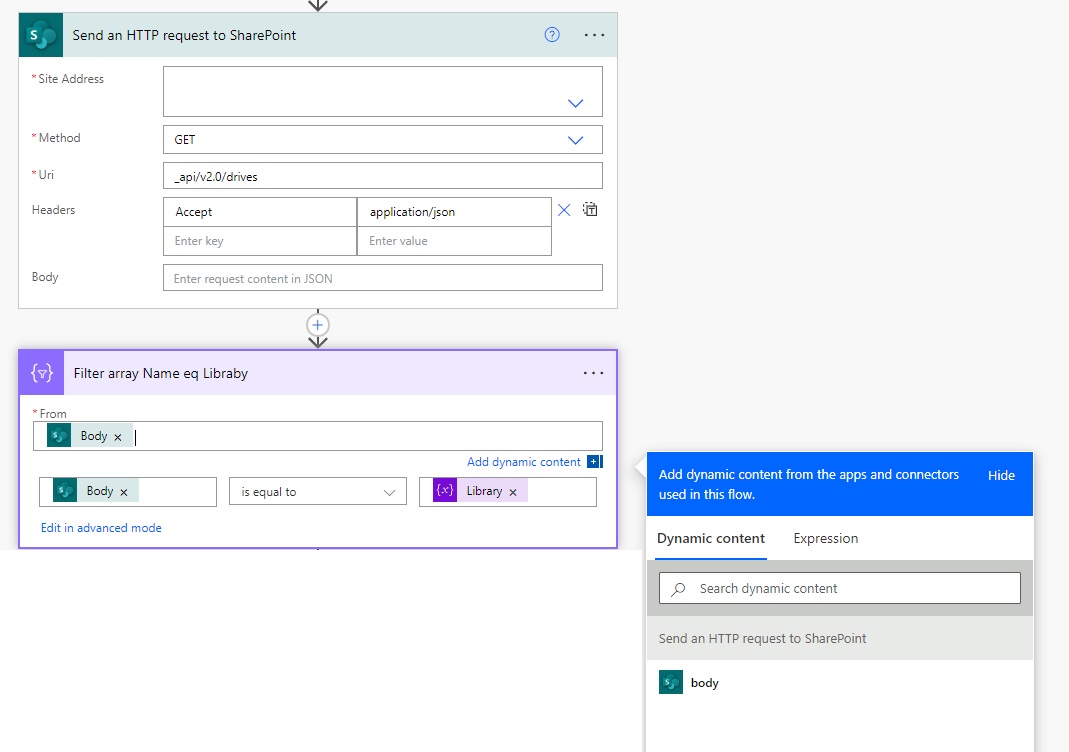This screenshot has height=752, width=1069.
Task: Switch to the Expression tab
Action: pos(825,538)
